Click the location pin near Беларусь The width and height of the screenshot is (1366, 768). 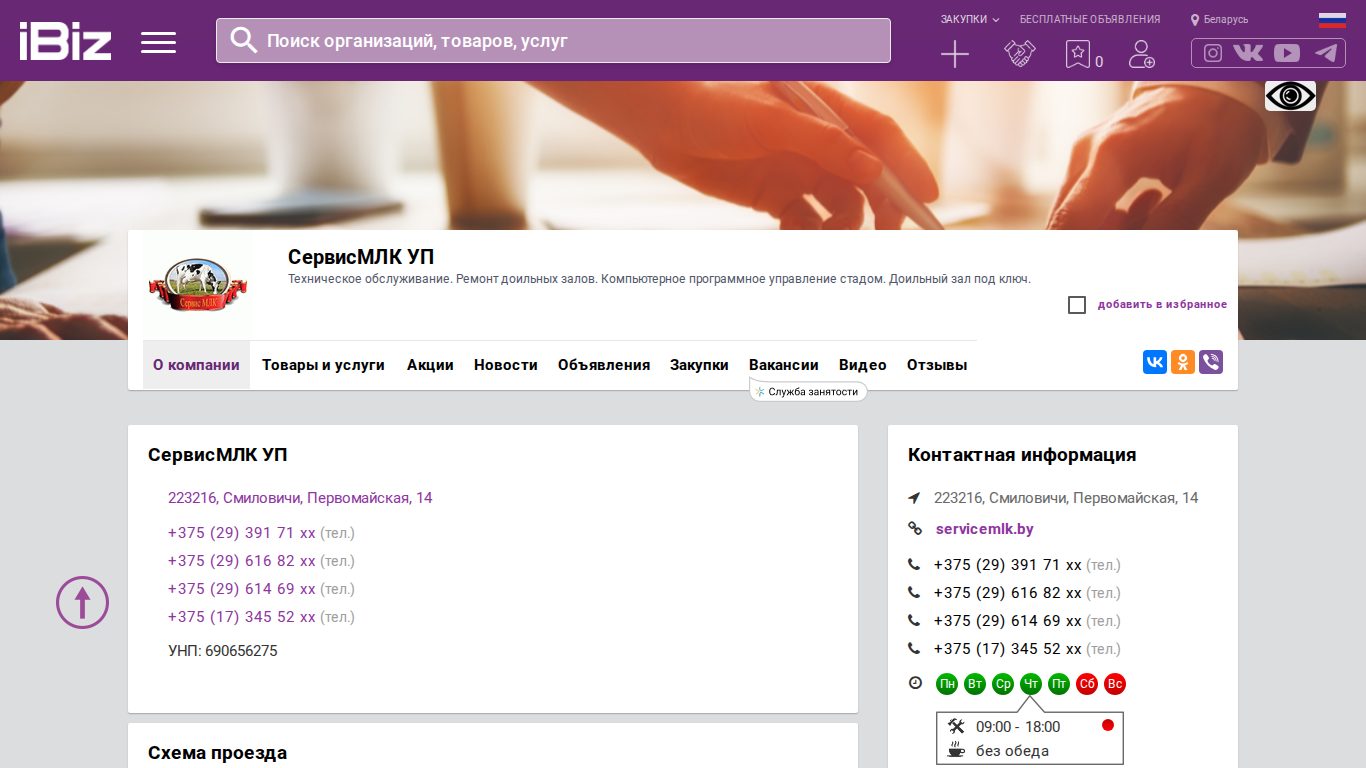pos(1195,20)
